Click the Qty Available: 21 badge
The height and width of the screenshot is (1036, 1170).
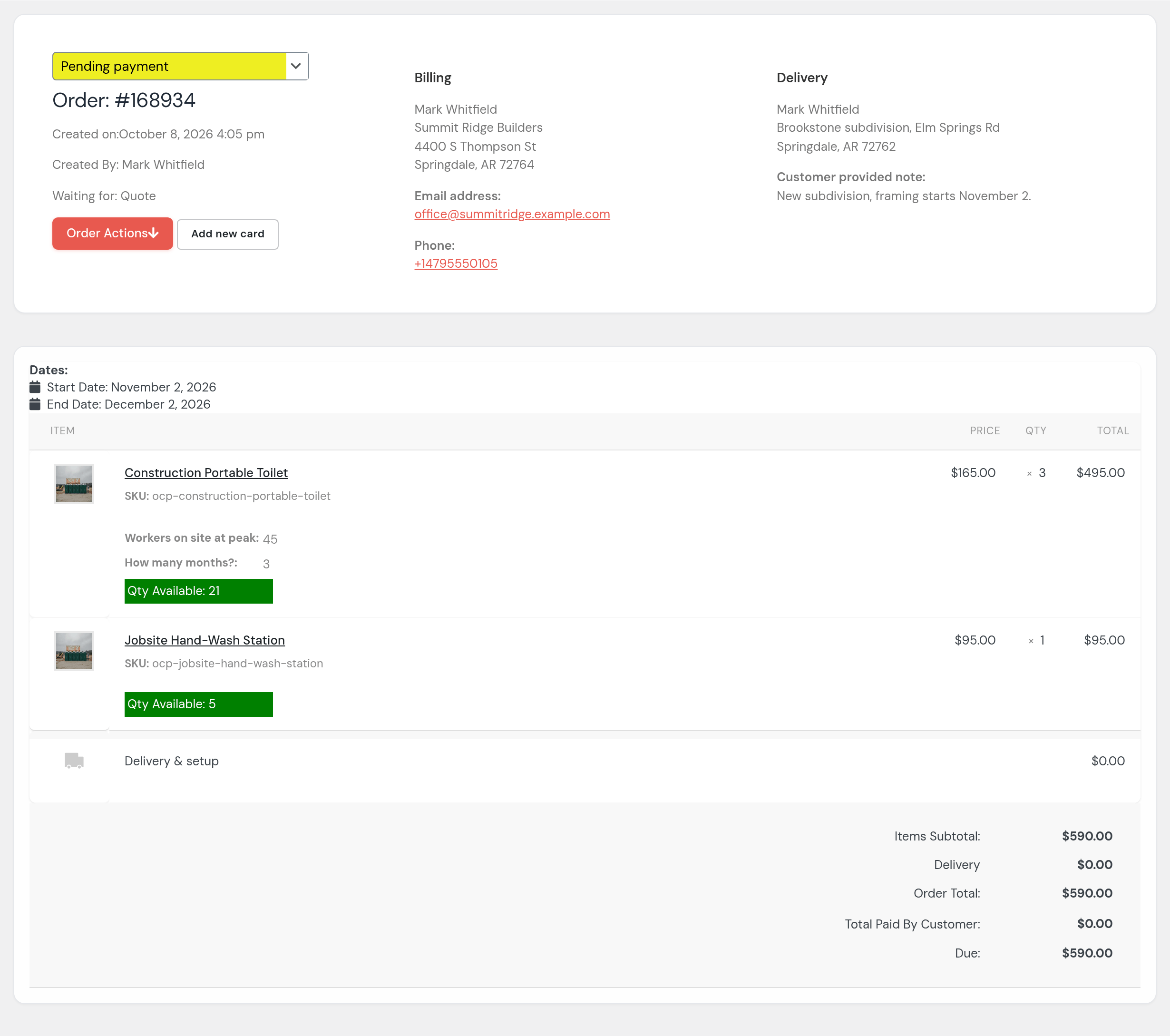(199, 591)
